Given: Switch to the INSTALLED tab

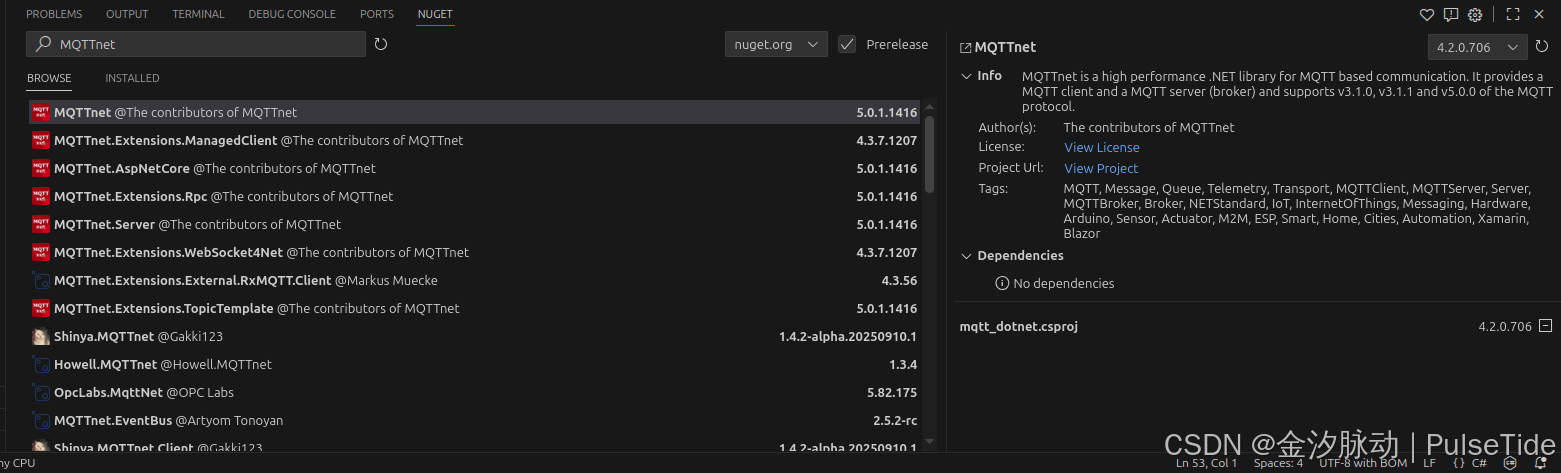Looking at the screenshot, I should coord(132,78).
